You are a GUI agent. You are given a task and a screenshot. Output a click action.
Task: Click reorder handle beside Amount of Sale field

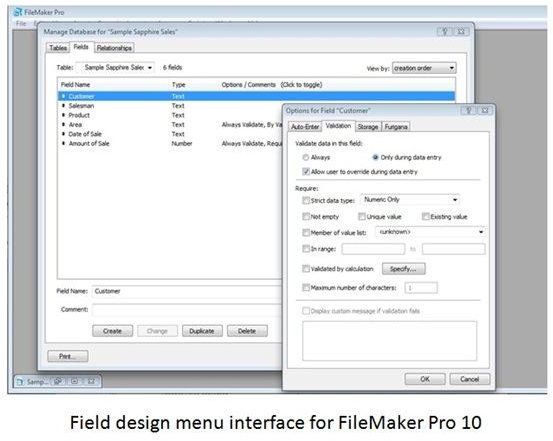tap(63, 143)
